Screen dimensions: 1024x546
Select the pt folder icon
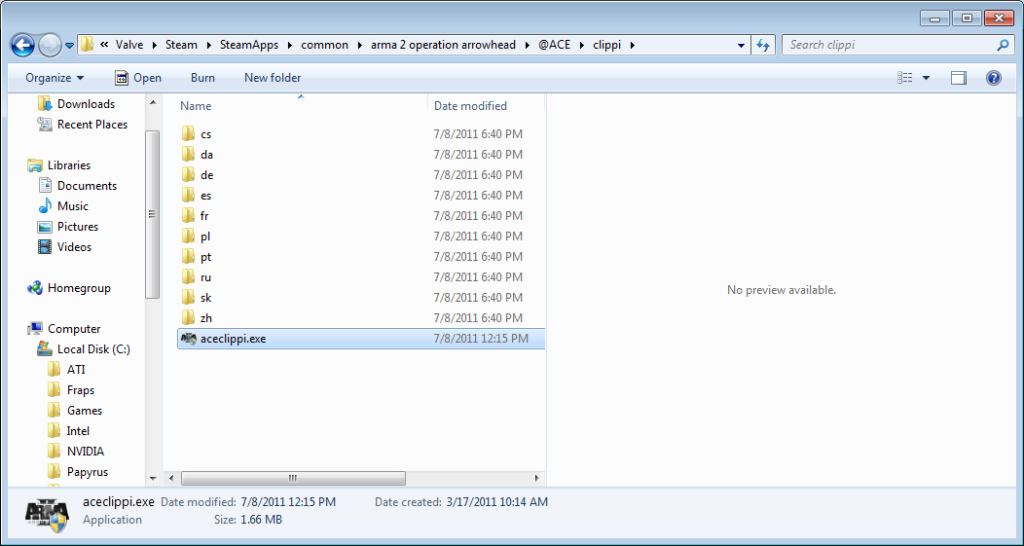click(188, 257)
